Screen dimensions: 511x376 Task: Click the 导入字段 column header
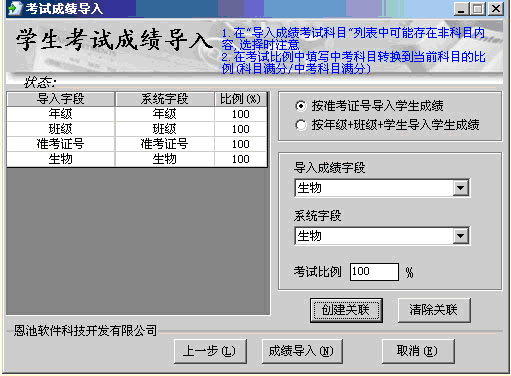pyautogui.click(x=61, y=99)
